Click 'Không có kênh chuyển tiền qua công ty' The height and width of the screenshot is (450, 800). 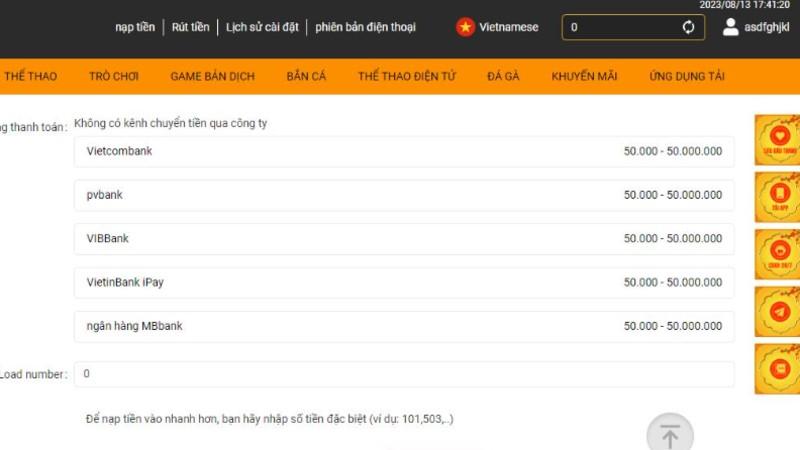tap(170, 123)
